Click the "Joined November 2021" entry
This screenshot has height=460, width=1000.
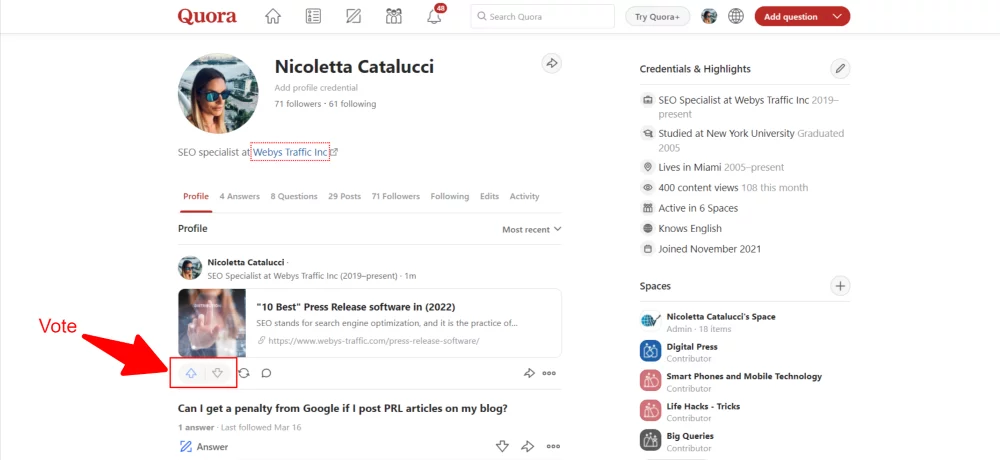(710, 249)
